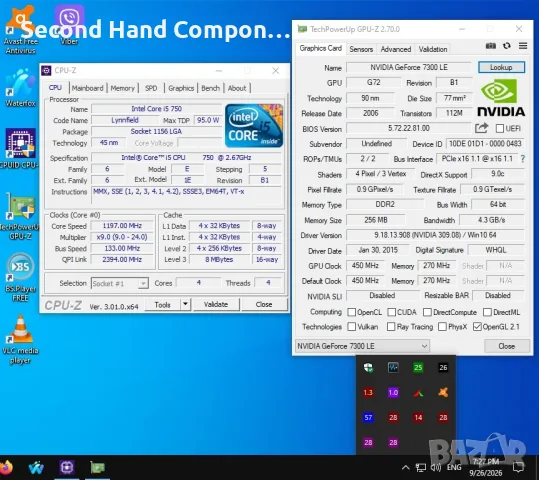Viewport: 539px width, 480px height.
Task: Click the taskbar clock showing 7:27 PM
Action: pyautogui.click(x=486, y=467)
